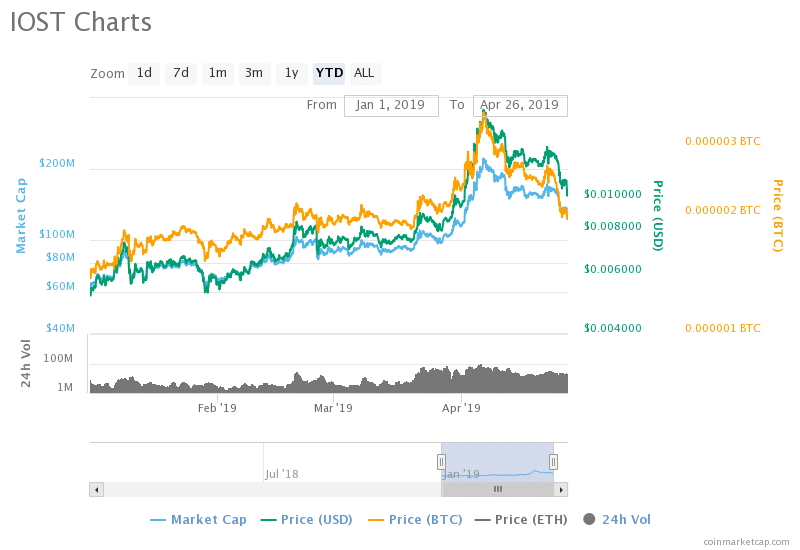
Task: Show ALL time chart data
Action: point(364,73)
